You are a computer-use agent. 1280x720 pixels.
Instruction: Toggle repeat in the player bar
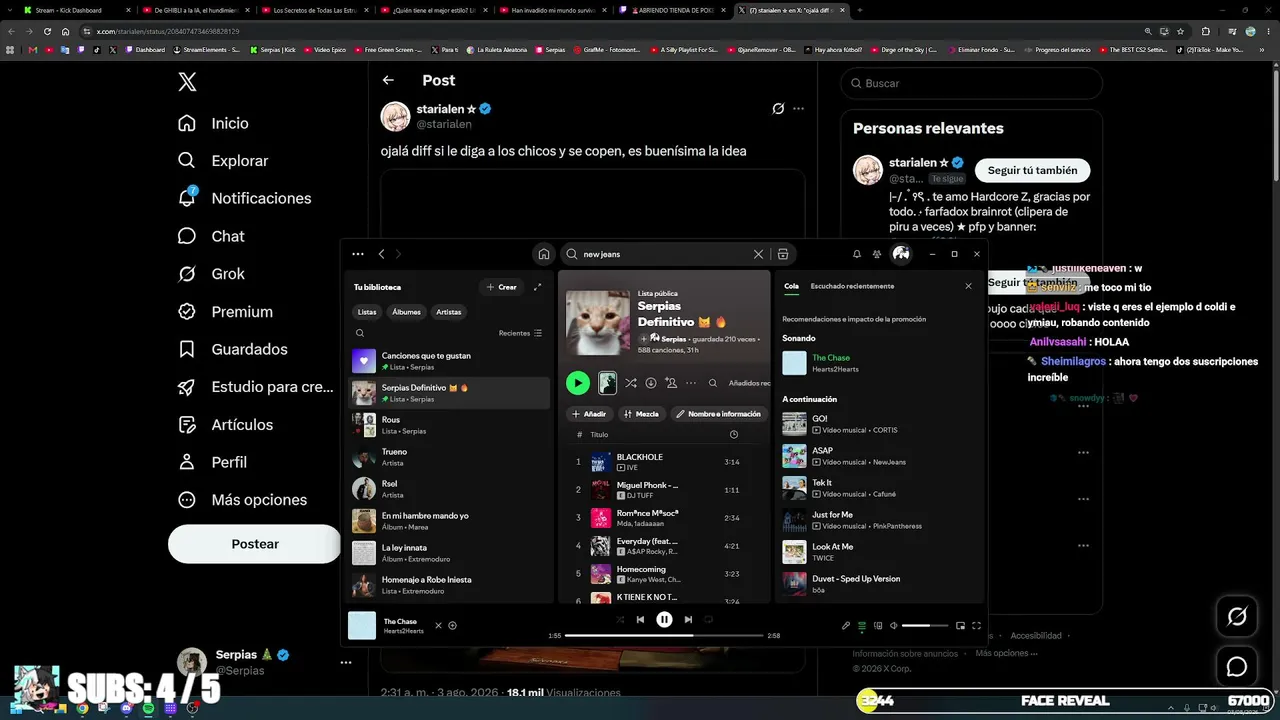709,620
